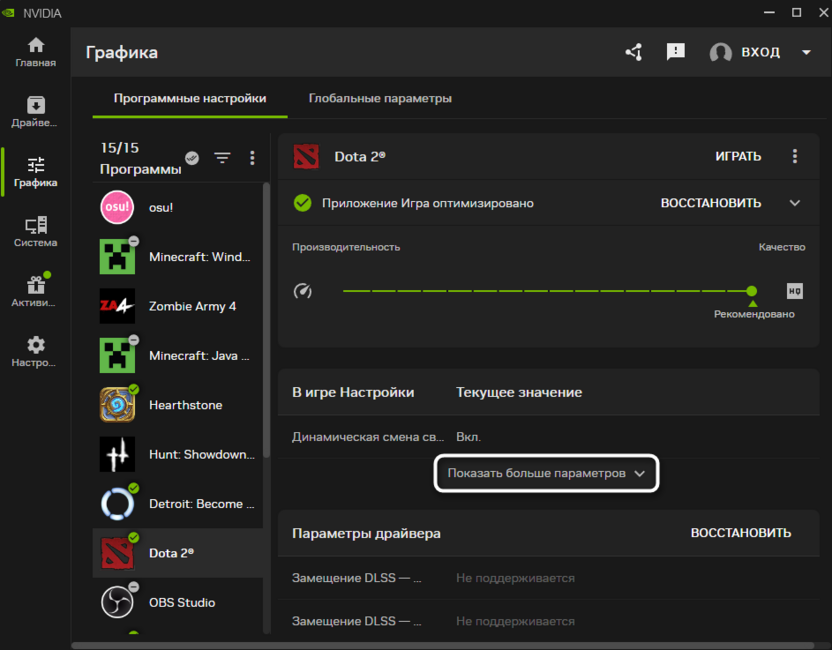
Task: Open the Система sidebar section
Action: [x=36, y=232]
